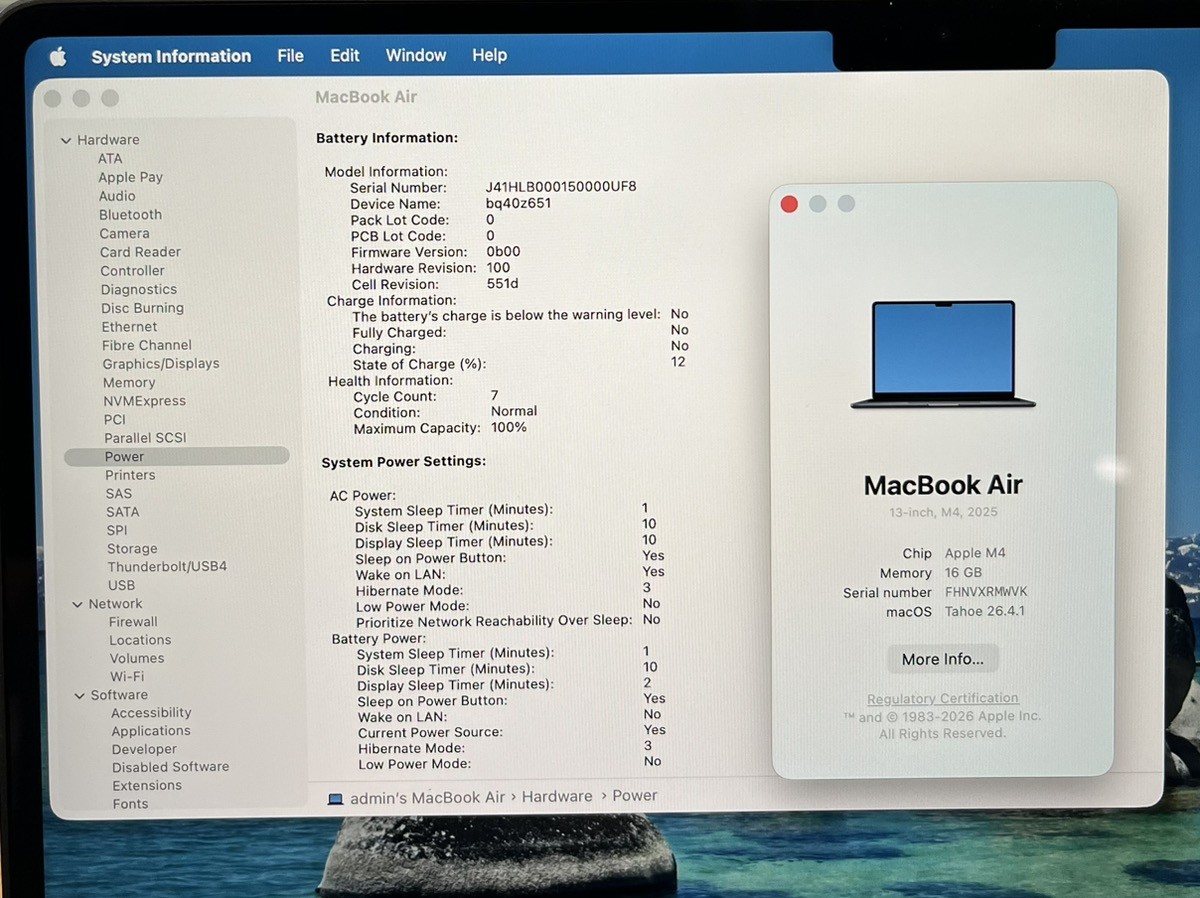The image size is (1200, 898).
Task: Click the Cycle Count value 7
Action: [x=494, y=396]
